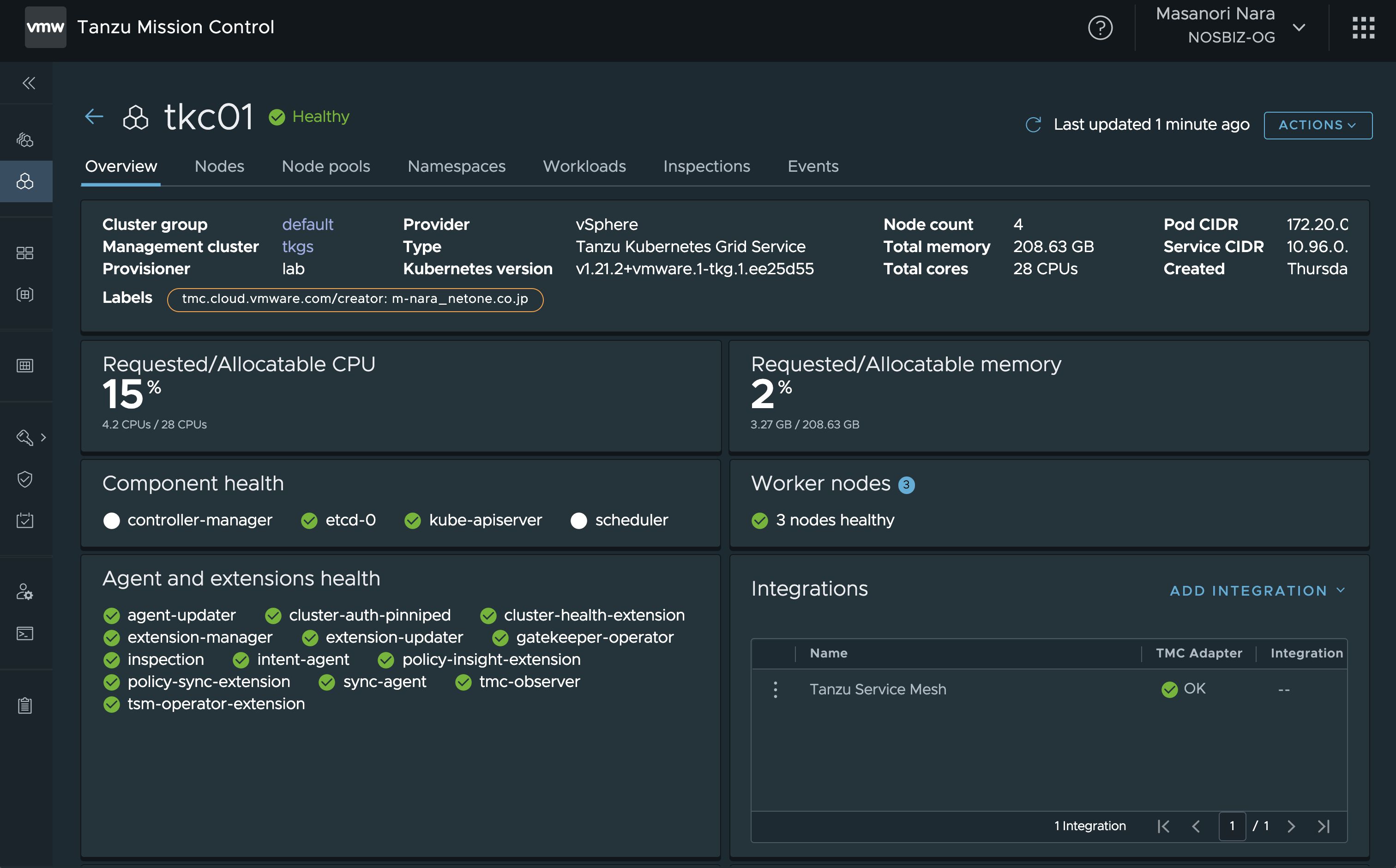
Task: Click the policy-insight-extension entry
Action: (479, 660)
